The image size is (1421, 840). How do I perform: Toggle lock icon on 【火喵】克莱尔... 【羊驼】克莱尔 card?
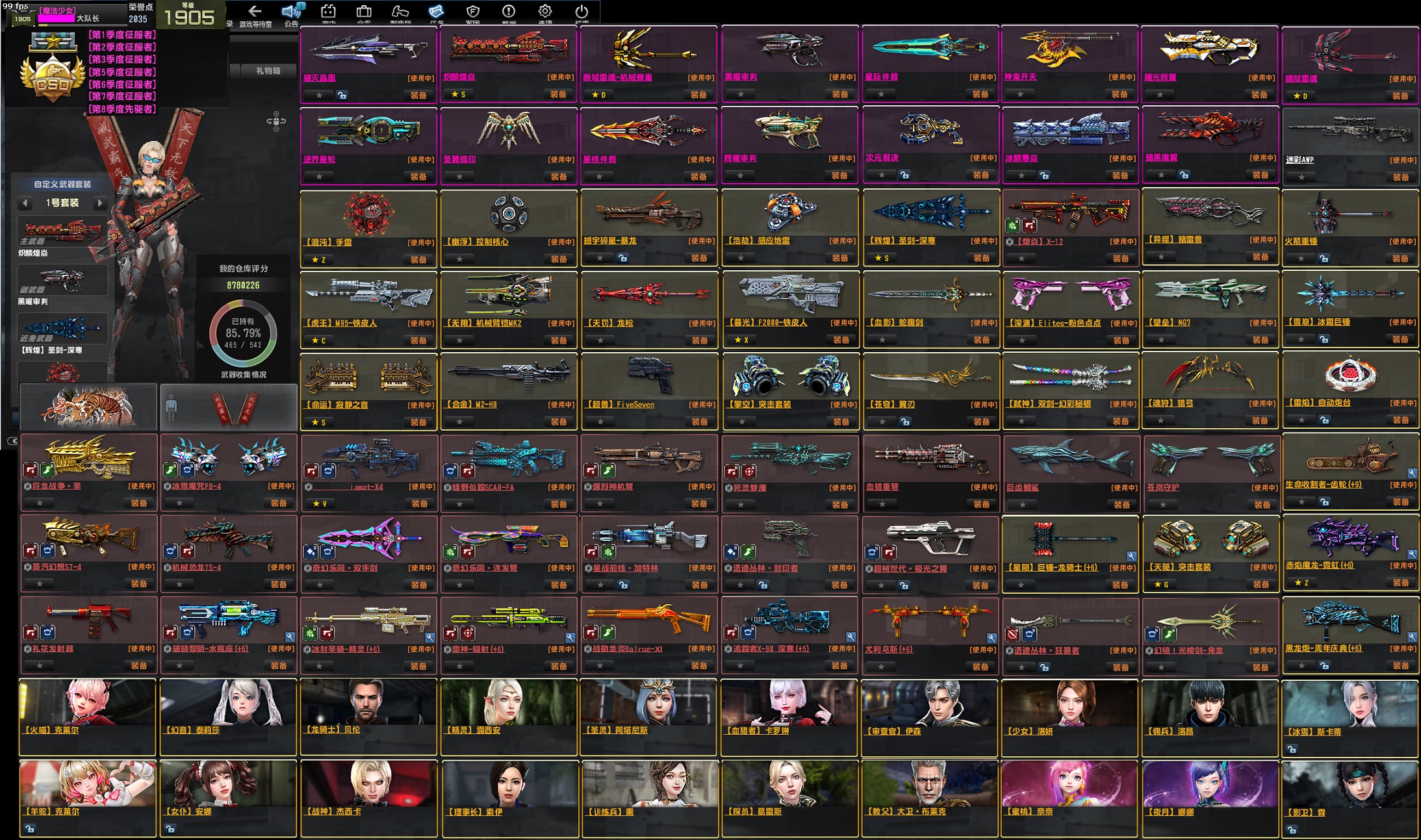(29, 828)
